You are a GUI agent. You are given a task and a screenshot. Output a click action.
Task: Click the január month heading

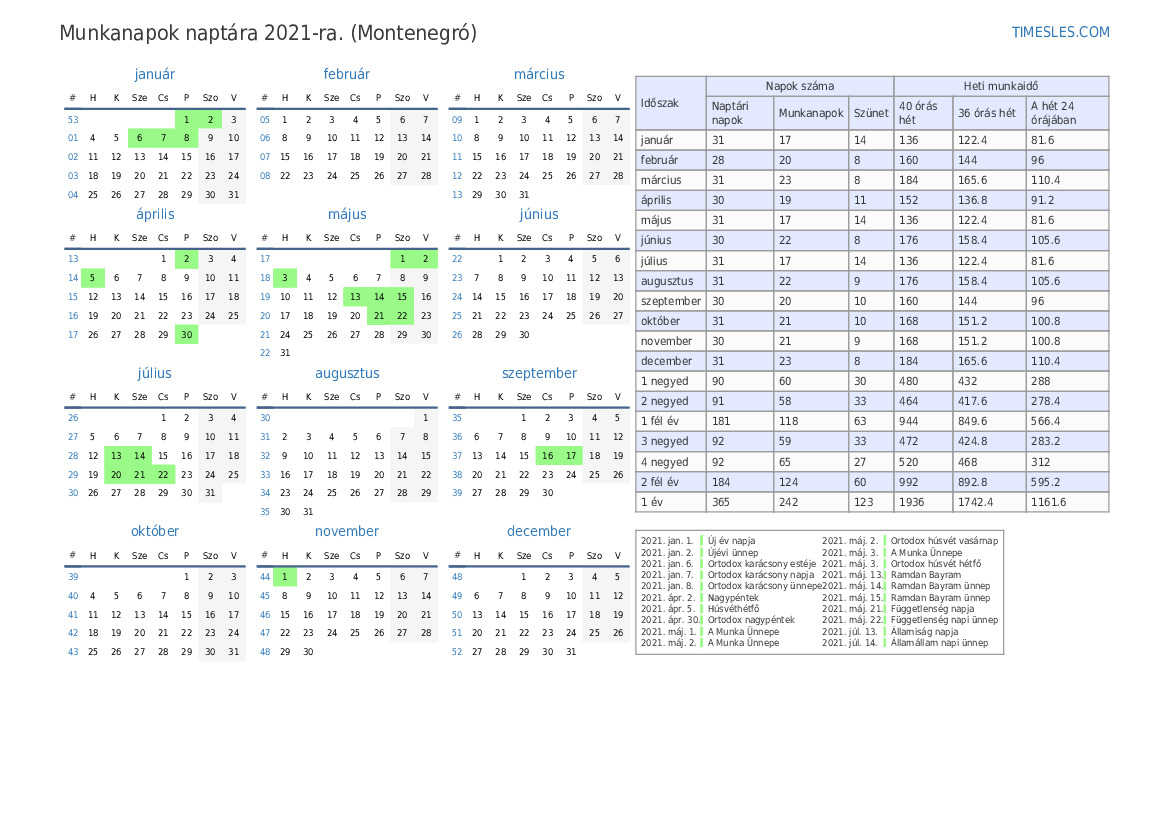pos(155,74)
